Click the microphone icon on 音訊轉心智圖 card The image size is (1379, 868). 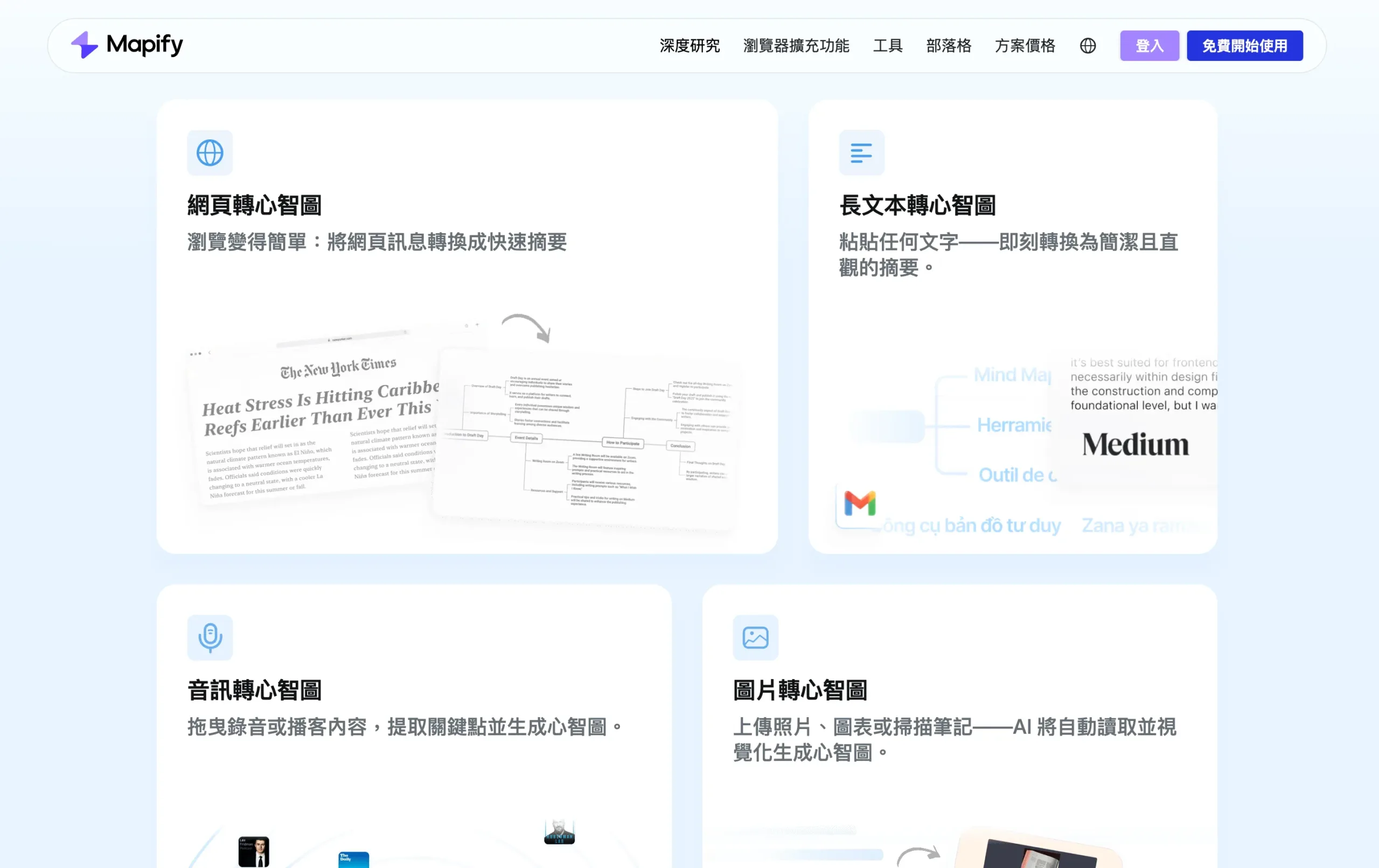click(x=210, y=638)
